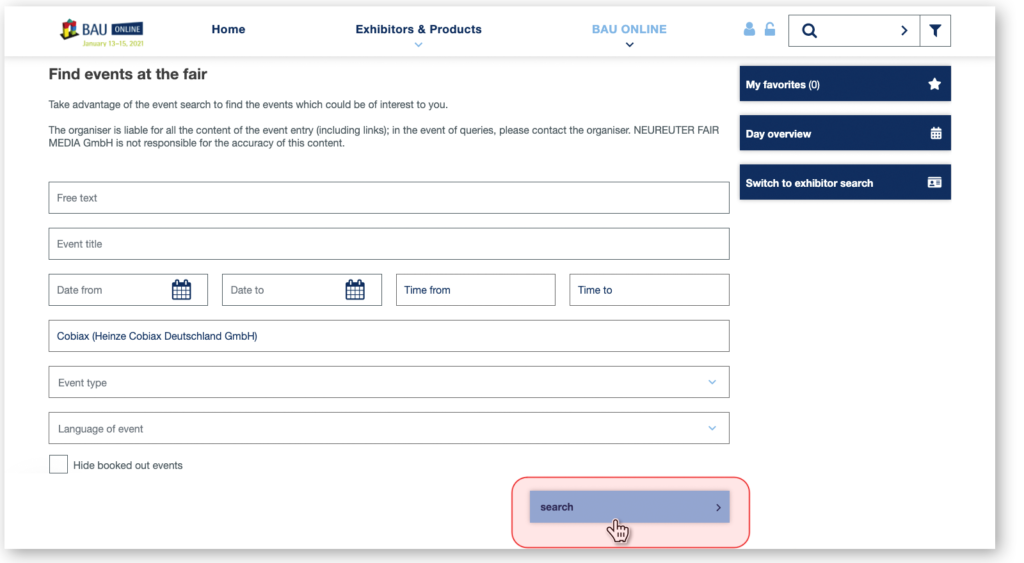Click the Free text input field
1024x563 pixels.
(388, 198)
